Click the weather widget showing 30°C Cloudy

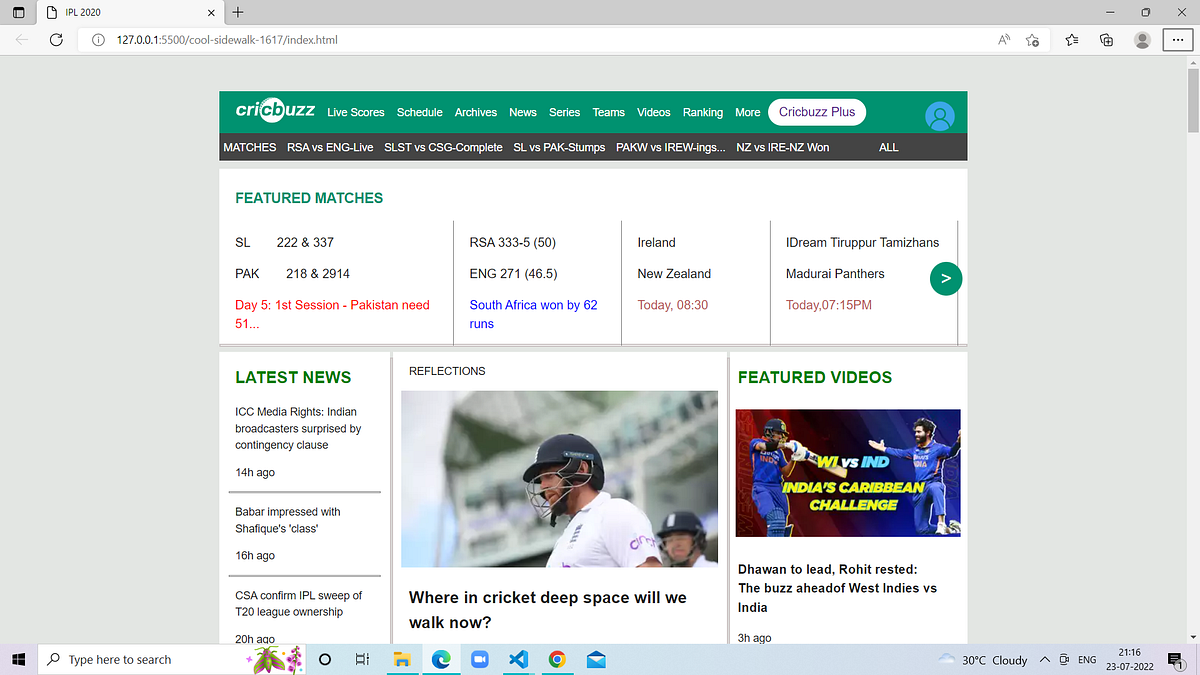983,660
